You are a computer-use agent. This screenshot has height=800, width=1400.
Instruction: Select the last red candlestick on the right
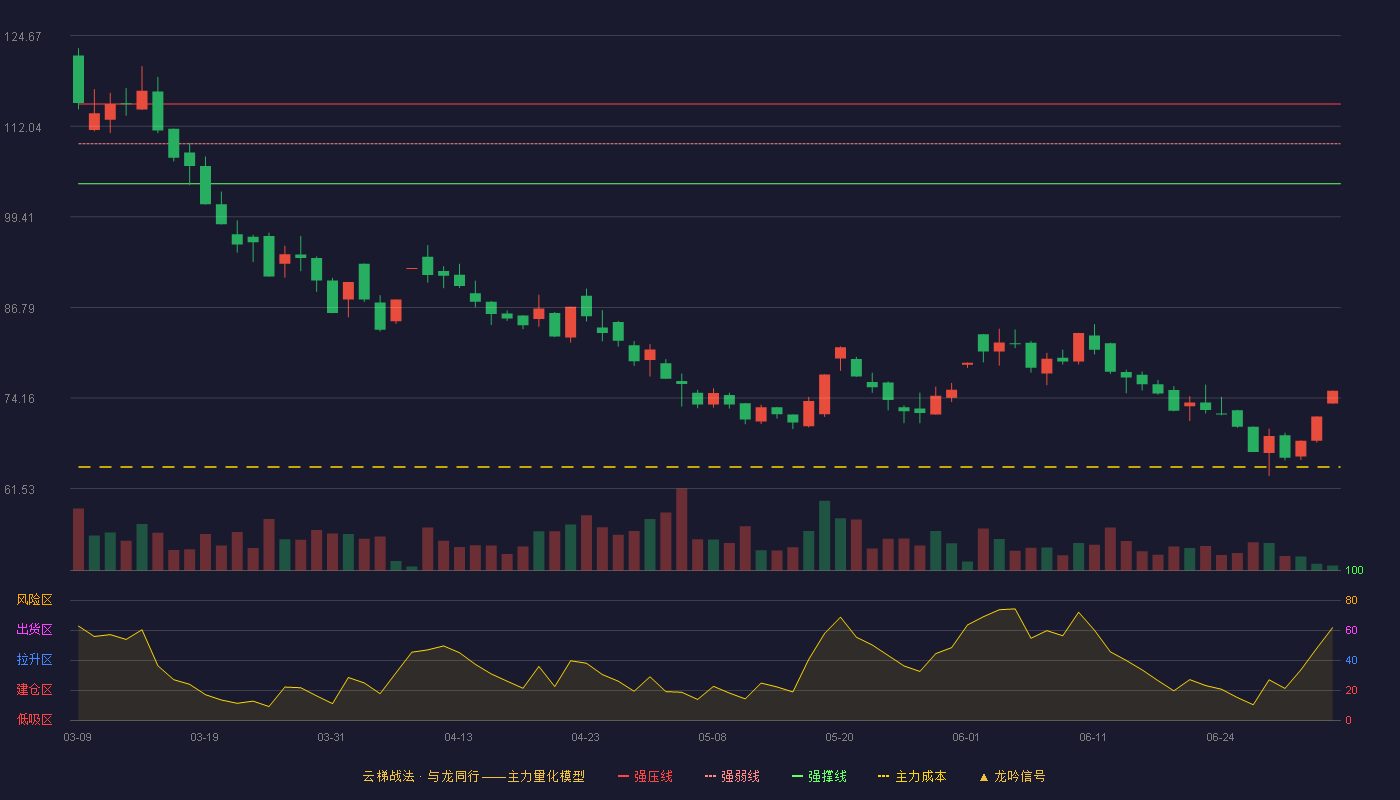(1332, 397)
